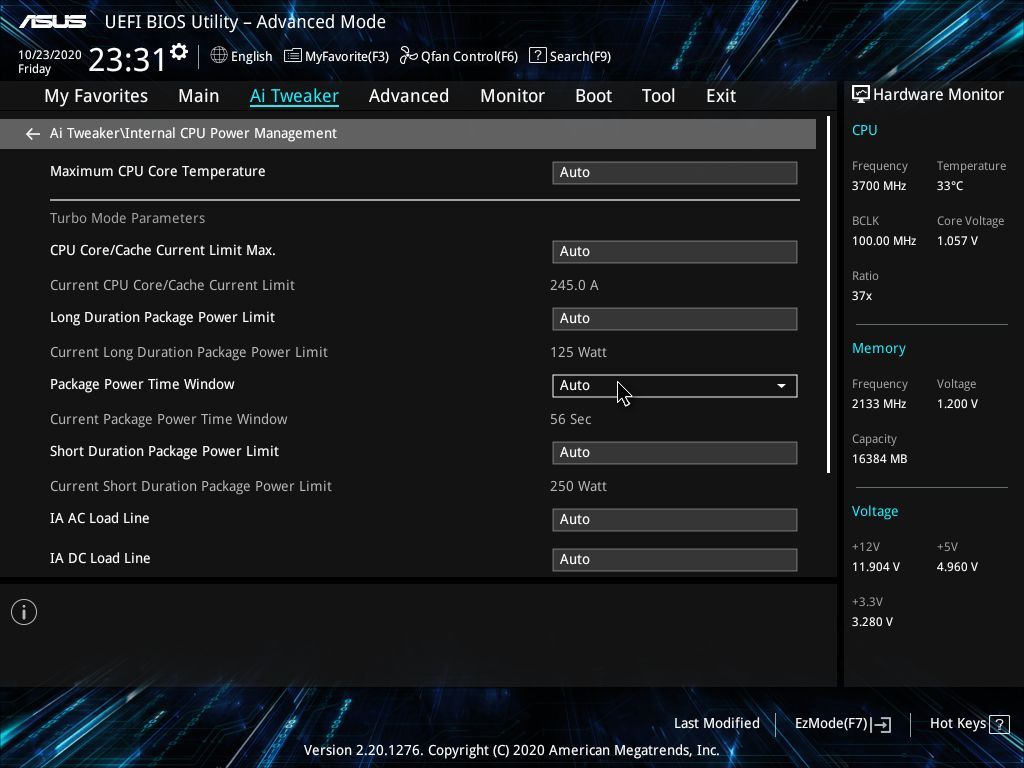1024x768 pixels.
Task: Click the Maximum CPU Core Temperature field
Action: (675, 172)
